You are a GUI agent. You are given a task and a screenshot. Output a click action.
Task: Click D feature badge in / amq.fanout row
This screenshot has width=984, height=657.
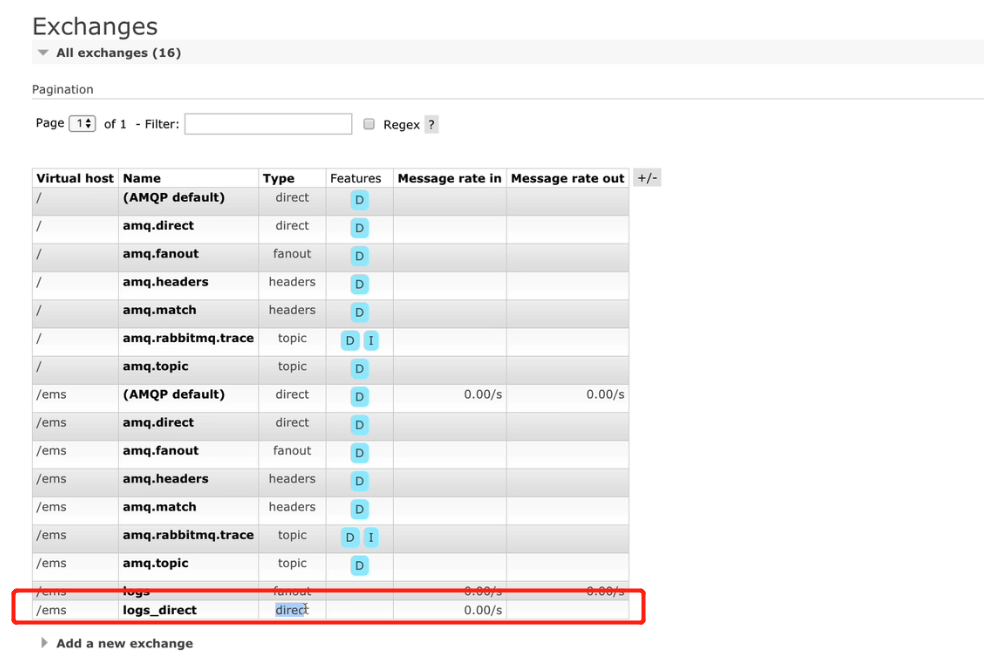(359, 256)
